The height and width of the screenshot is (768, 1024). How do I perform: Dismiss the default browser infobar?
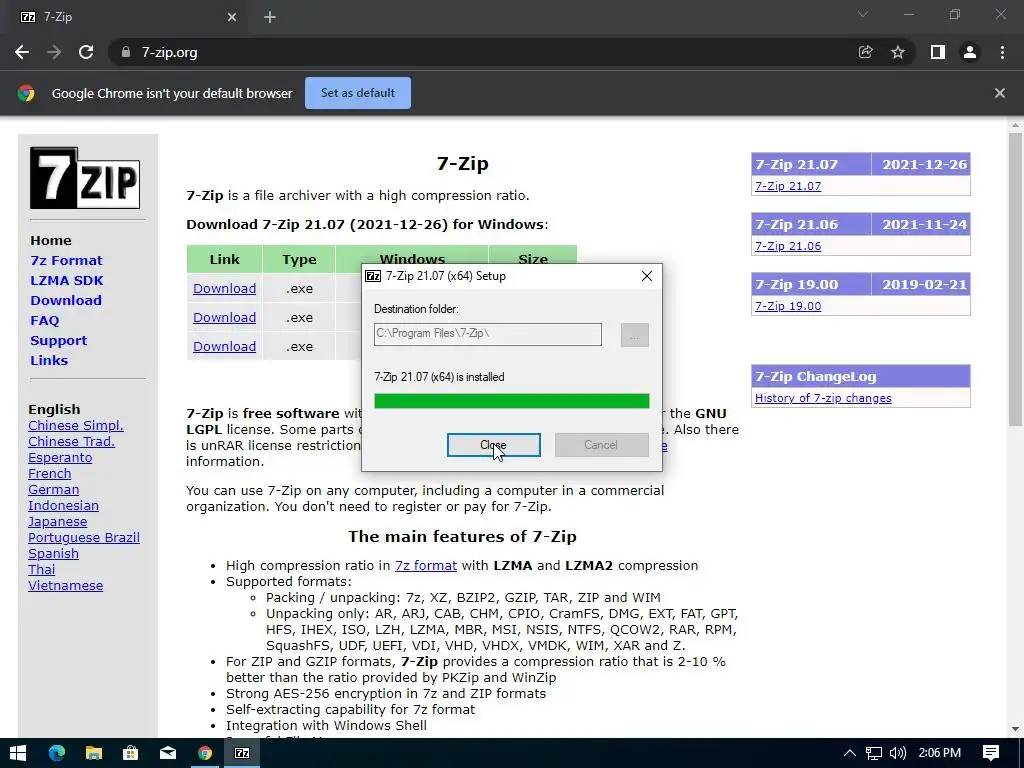[1000, 93]
